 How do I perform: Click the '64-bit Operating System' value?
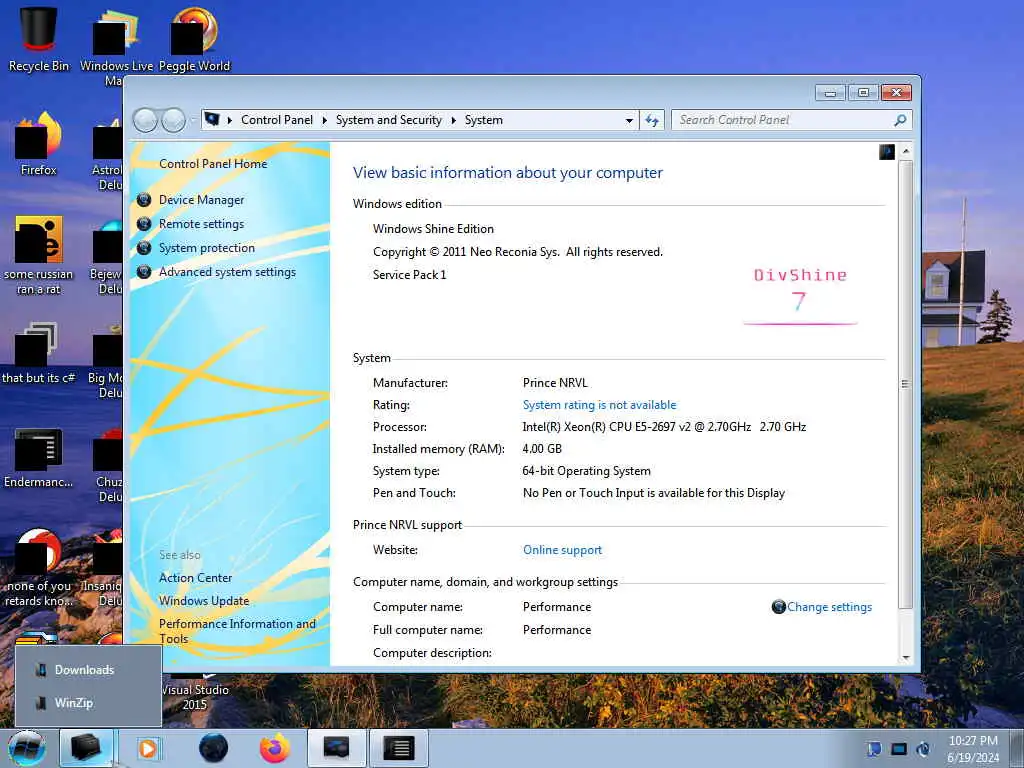pos(586,471)
